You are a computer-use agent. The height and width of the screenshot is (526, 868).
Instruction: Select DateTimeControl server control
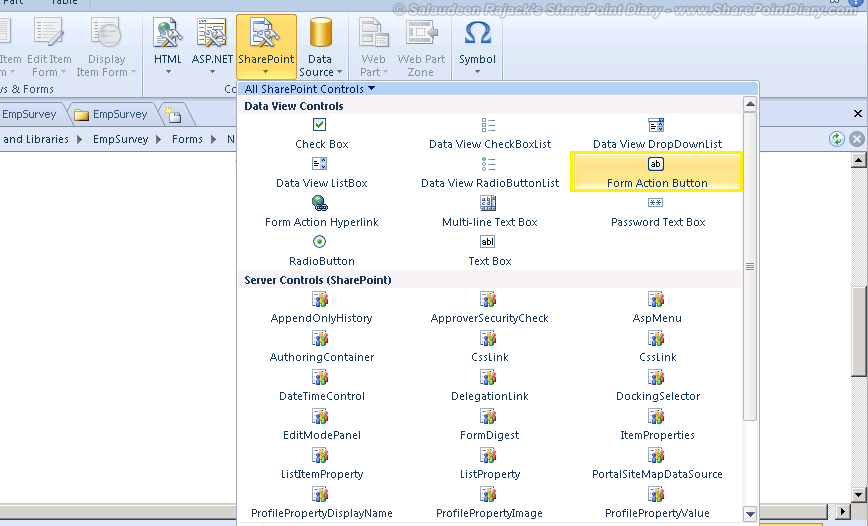[322, 385]
